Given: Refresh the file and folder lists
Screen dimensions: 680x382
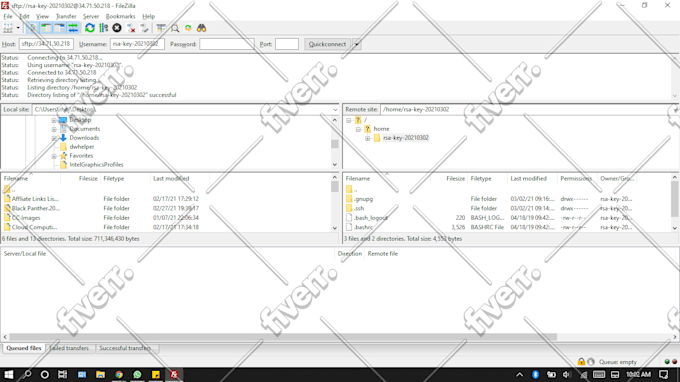Looking at the screenshot, I should point(90,28).
